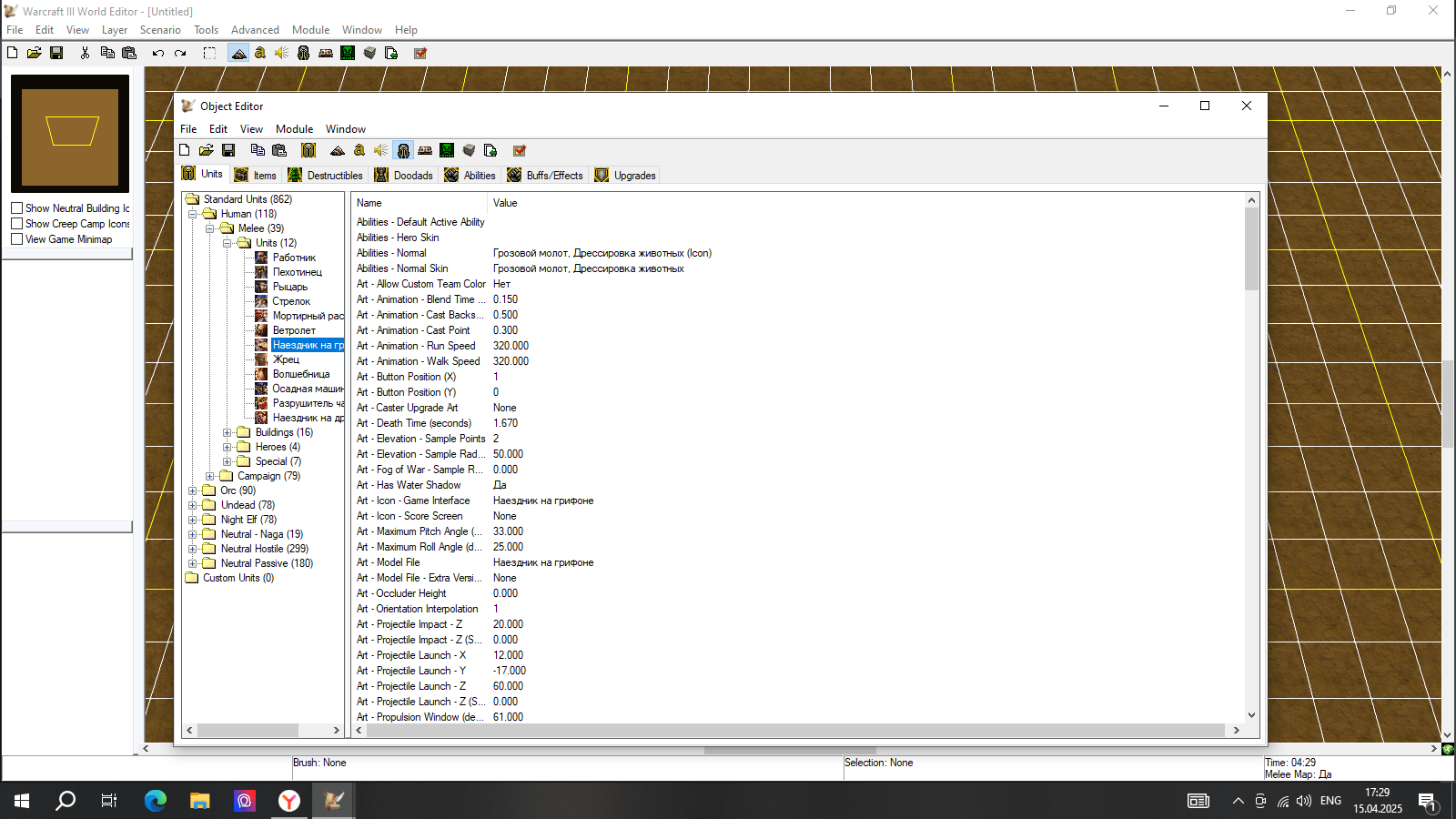Click Copy object icon in Object Editor toolbar

pyautogui.click(x=258, y=150)
